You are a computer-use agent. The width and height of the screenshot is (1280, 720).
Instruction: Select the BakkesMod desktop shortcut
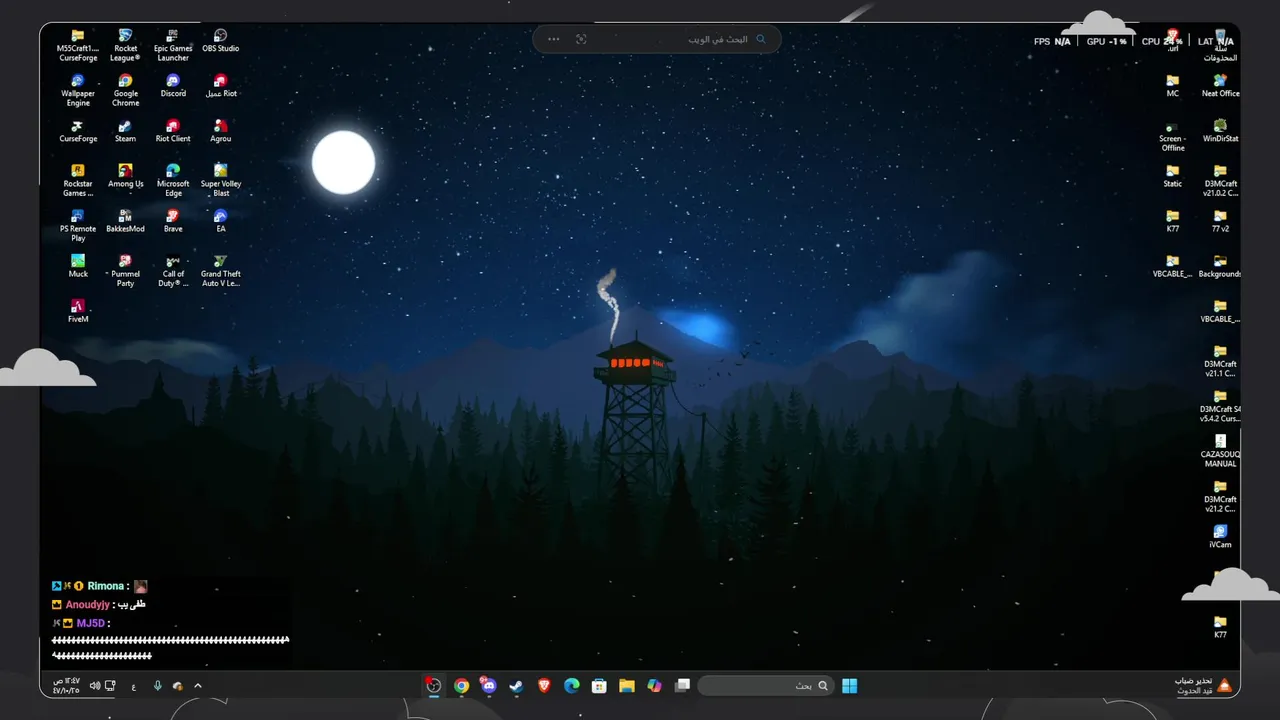point(125,221)
